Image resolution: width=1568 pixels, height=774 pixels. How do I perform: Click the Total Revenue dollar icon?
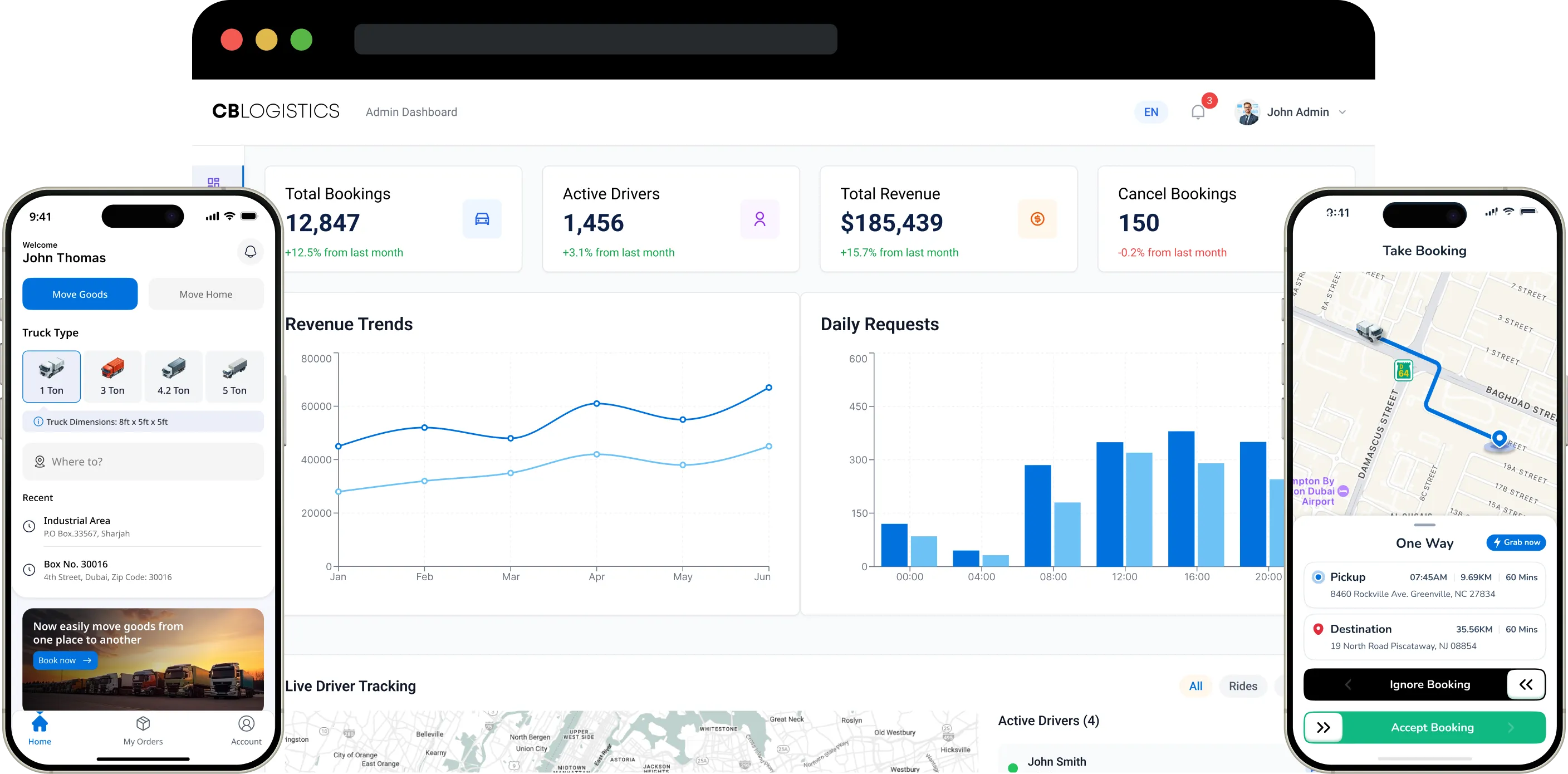tap(1037, 218)
